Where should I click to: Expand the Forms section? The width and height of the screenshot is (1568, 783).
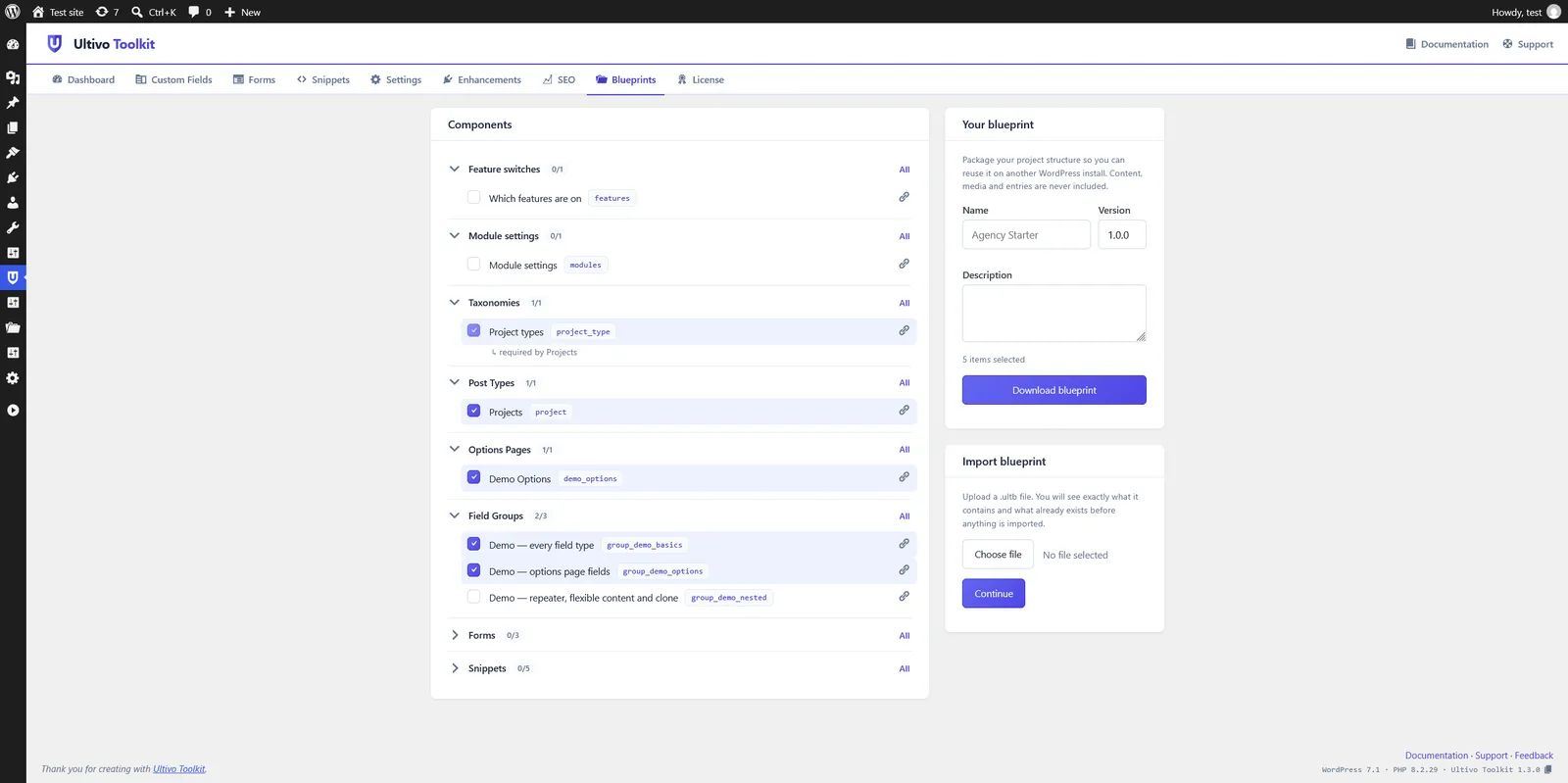coord(455,635)
